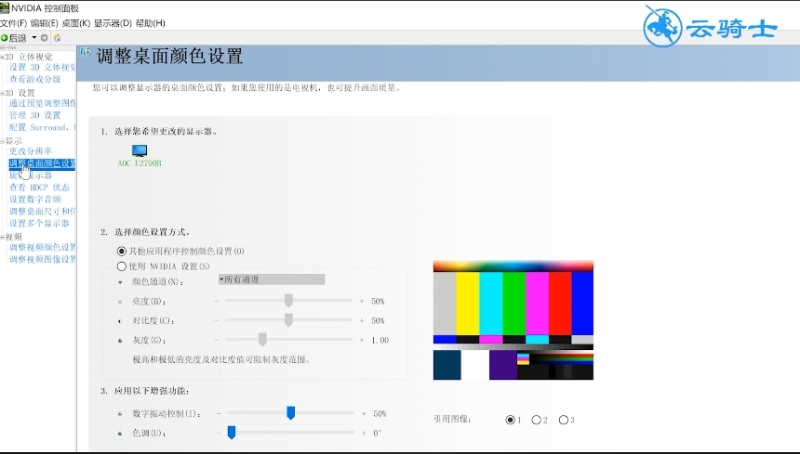Open 旋转显示器 tree item
The width and height of the screenshot is (800, 454).
click(x=31, y=175)
